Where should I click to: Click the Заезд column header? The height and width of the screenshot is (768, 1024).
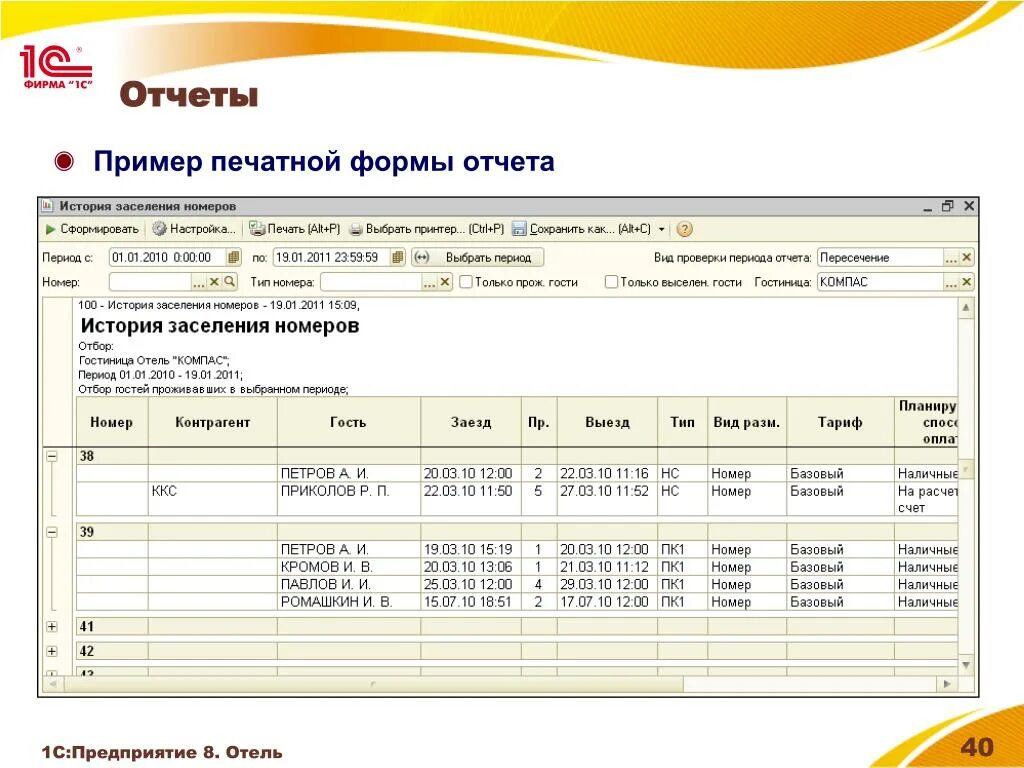471,423
